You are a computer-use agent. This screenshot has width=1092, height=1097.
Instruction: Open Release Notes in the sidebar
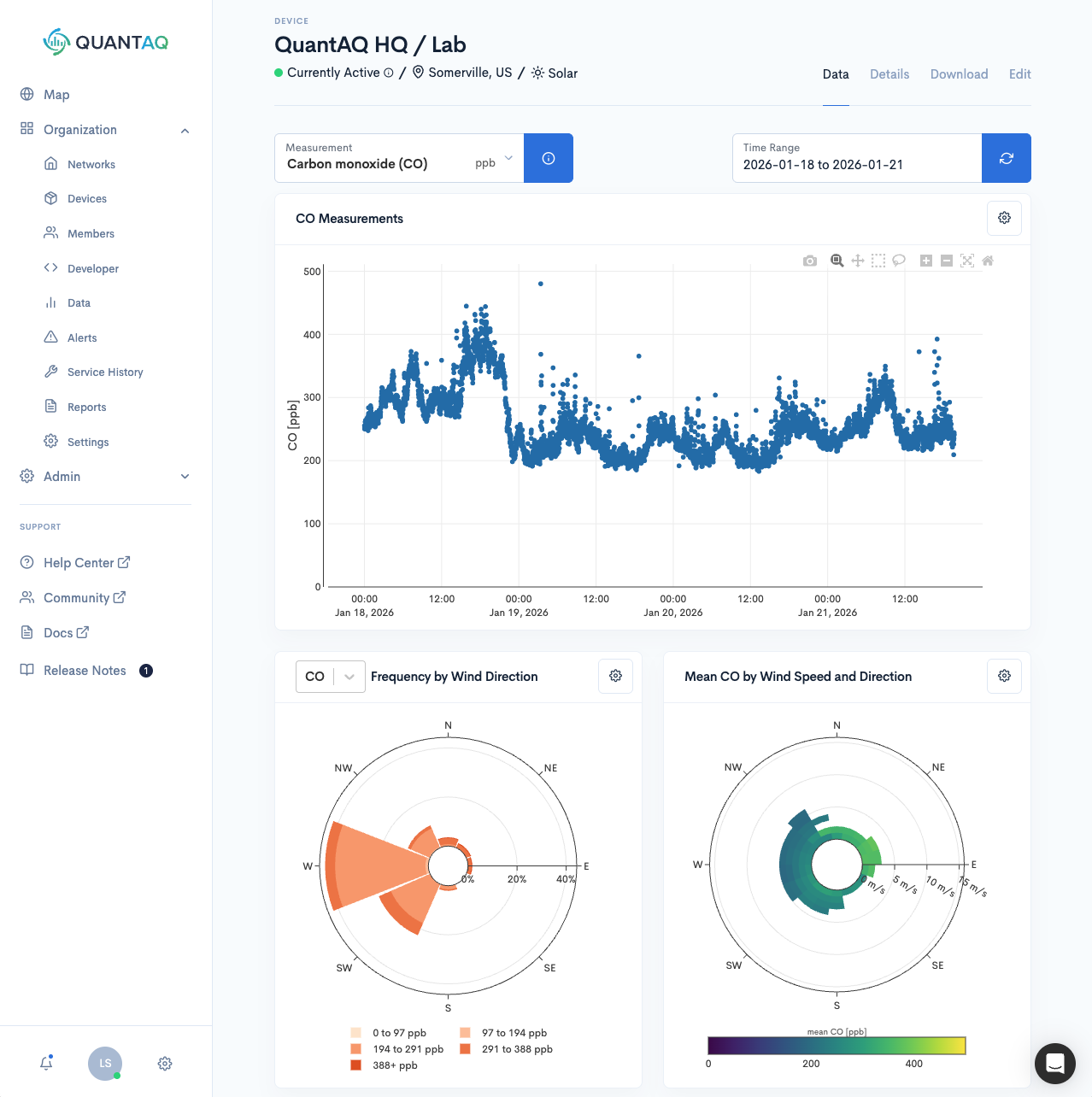85,671
